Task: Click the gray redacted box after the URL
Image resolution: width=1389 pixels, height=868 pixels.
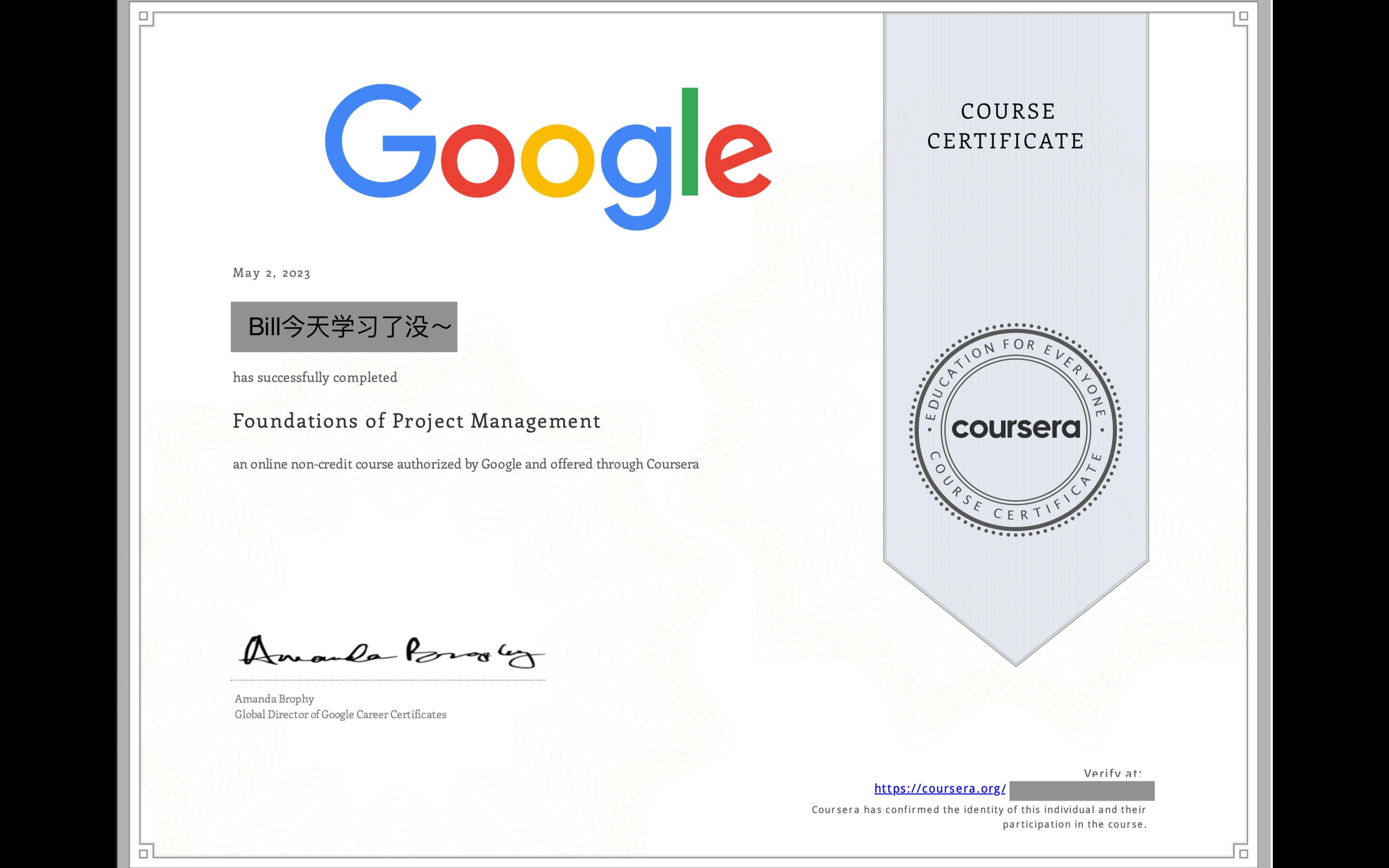Action: click(1082, 790)
